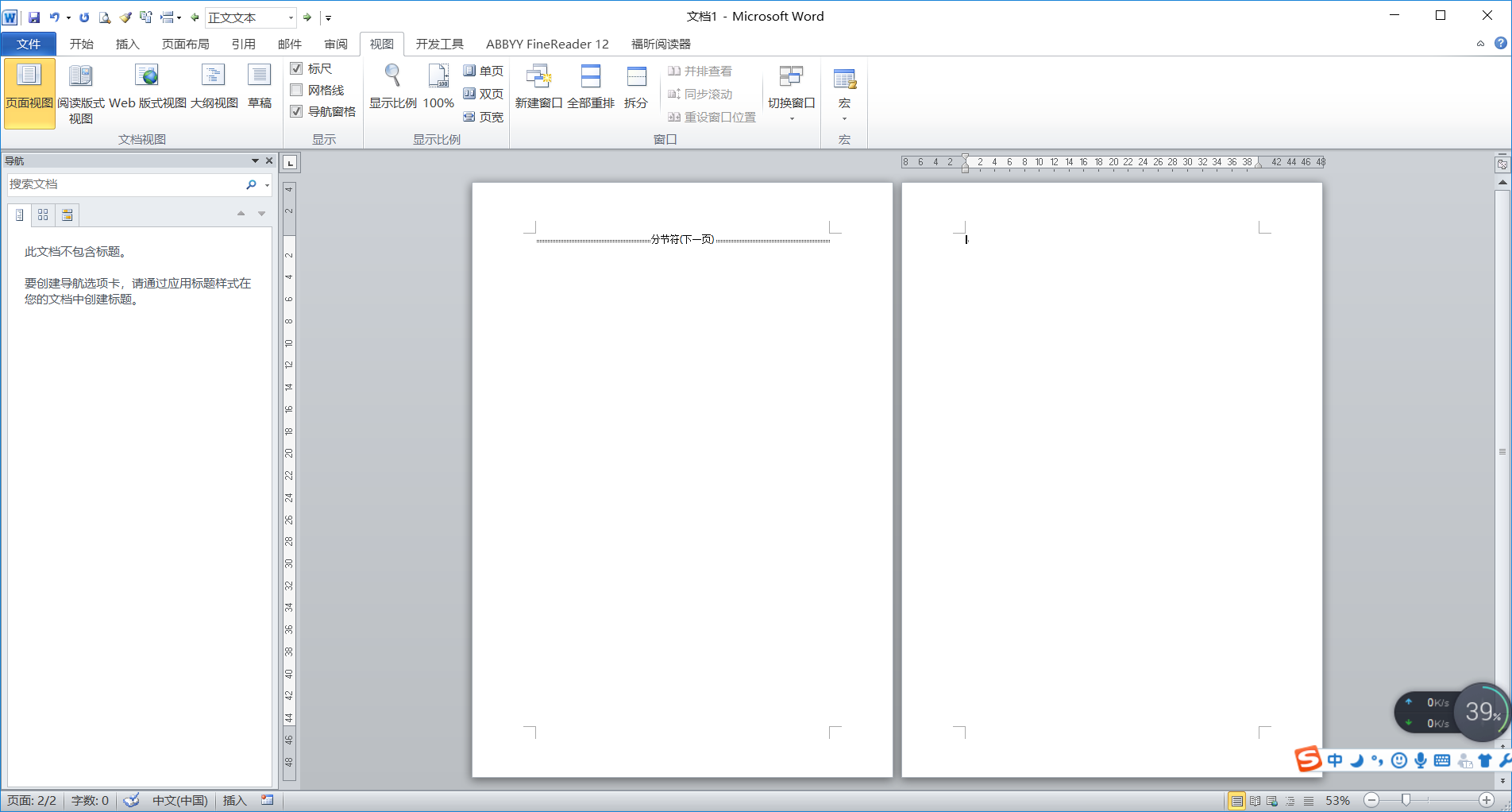Collapse the ribbon using caret icon
The height and width of the screenshot is (812, 1512).
(1480, 44)
